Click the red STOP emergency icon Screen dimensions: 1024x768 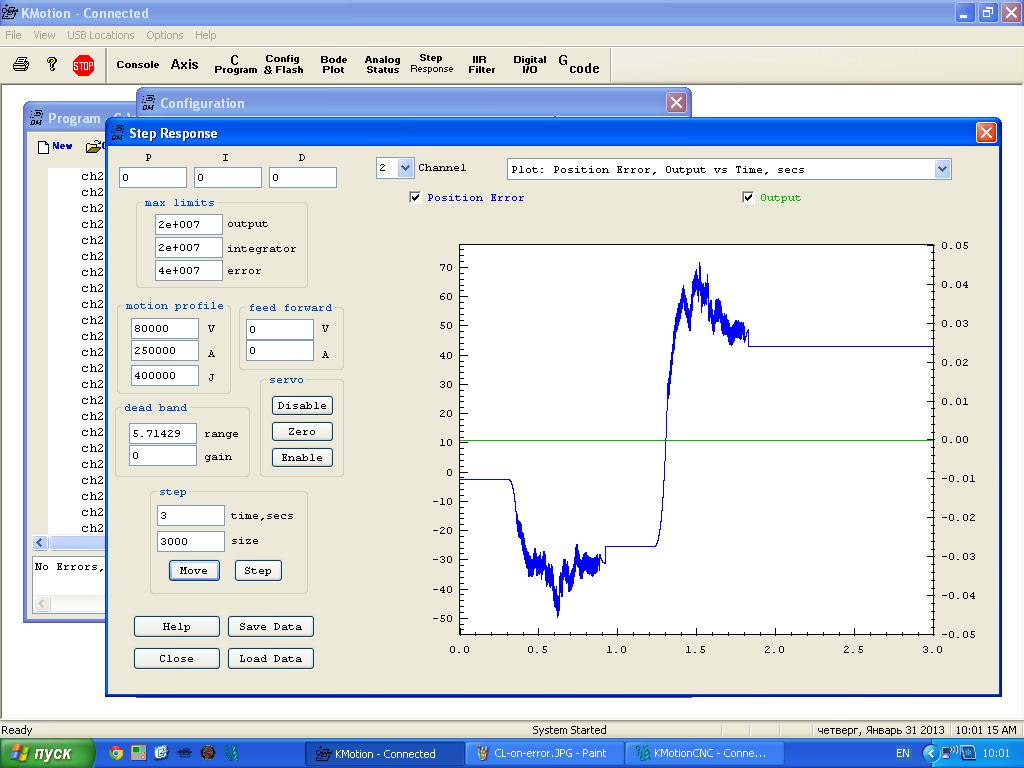tap(83, 65)
